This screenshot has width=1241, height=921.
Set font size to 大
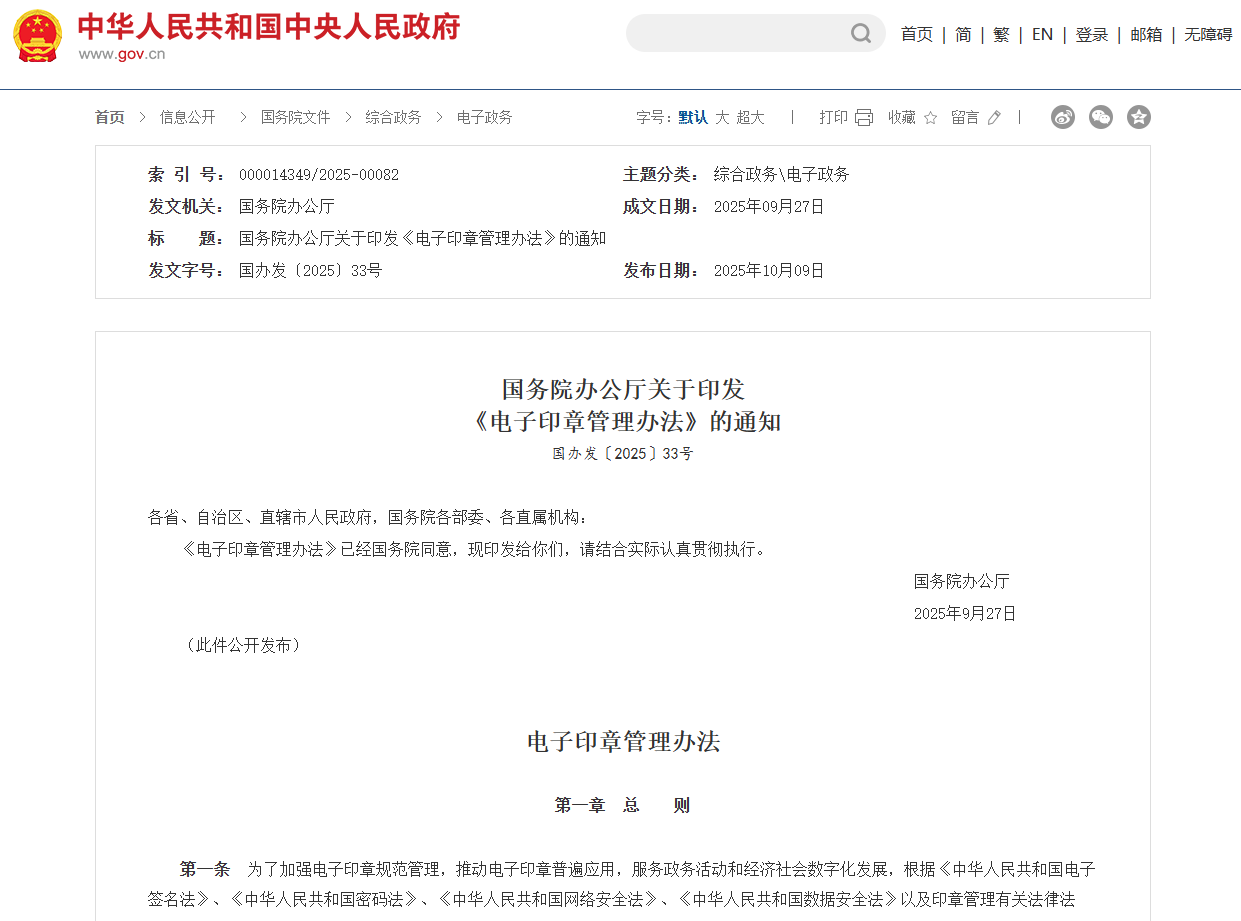coord(722,118)
